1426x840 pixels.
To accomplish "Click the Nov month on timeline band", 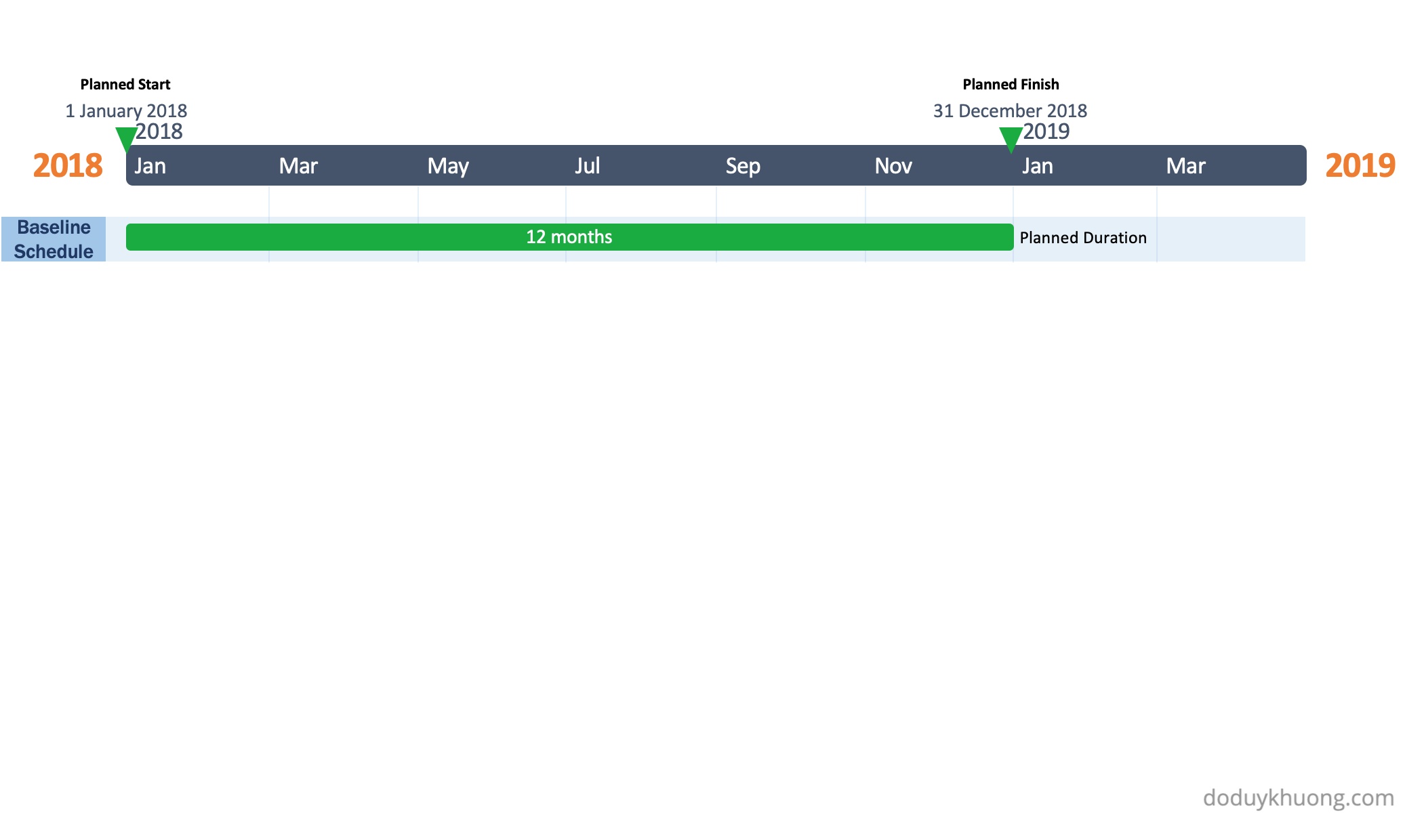I will click(893, 166).
